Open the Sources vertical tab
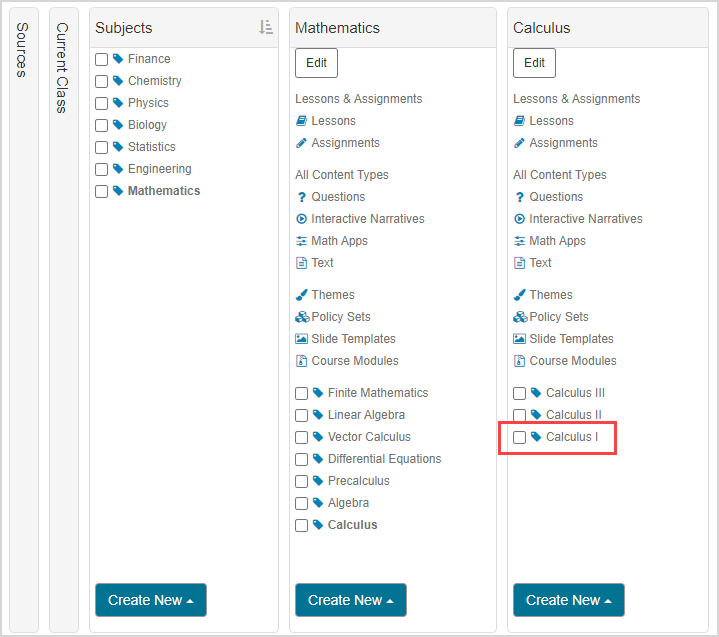This screenshot has height=637, width=719. [23, 50]
